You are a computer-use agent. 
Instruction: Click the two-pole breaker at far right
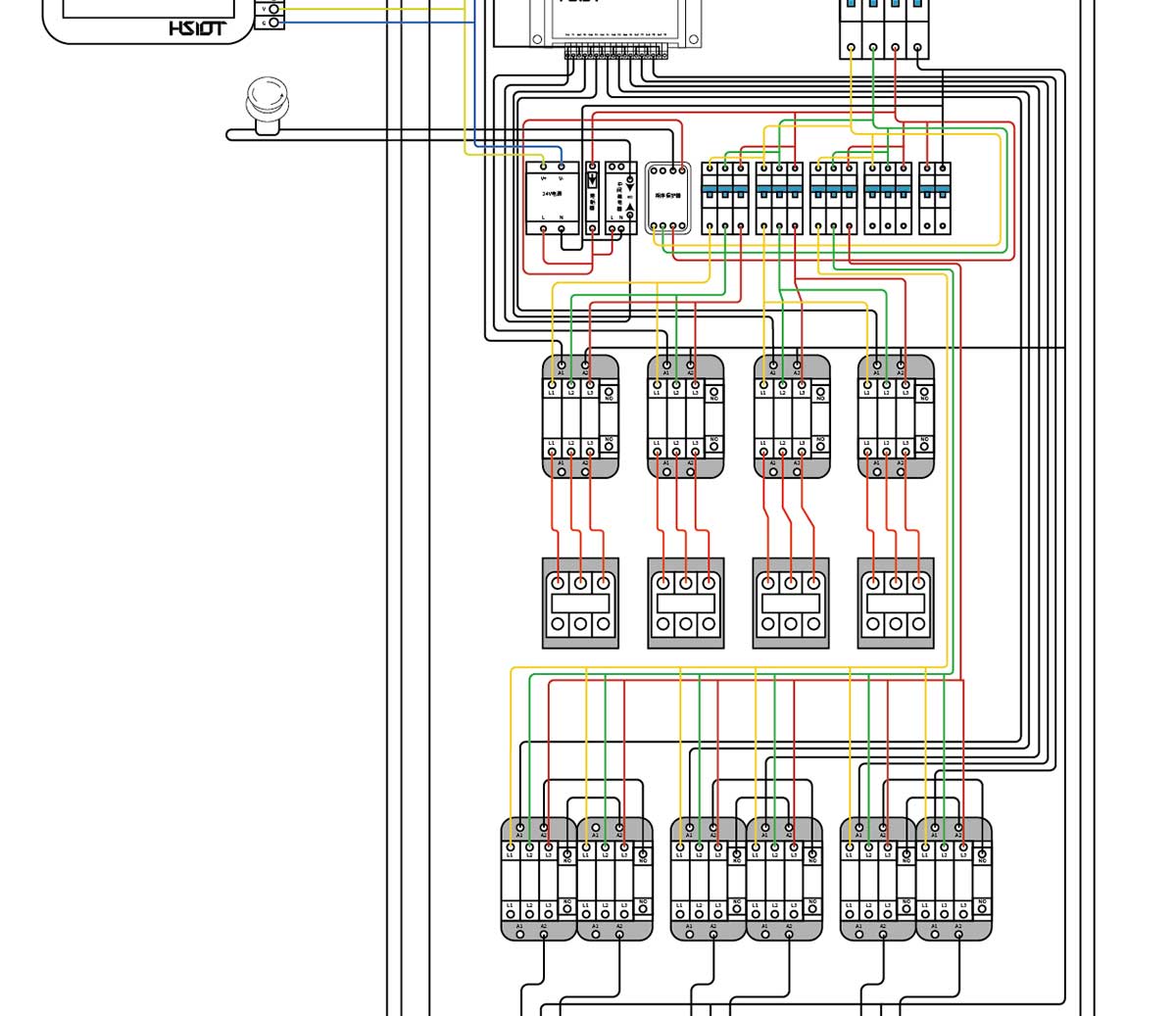pos(934,198)
